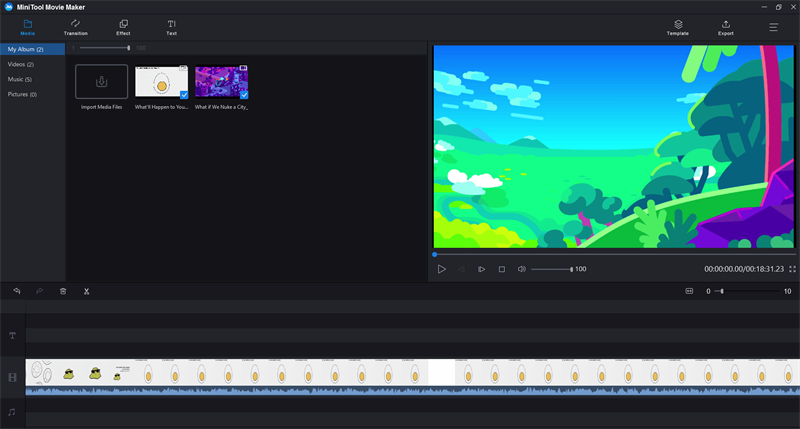Adjust the media thumbnail size slider

105,48
